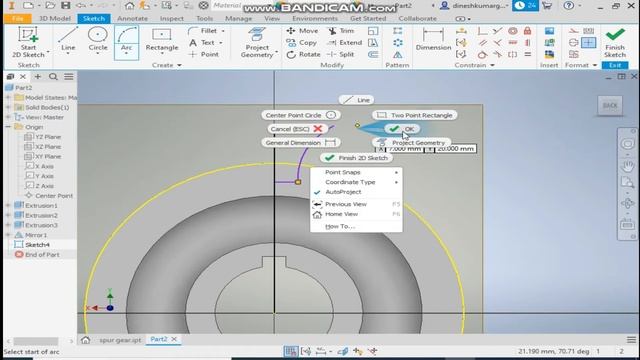640x360 pixels.
Task: Open the Inspect ribbon tab
Action: (171, 18)
